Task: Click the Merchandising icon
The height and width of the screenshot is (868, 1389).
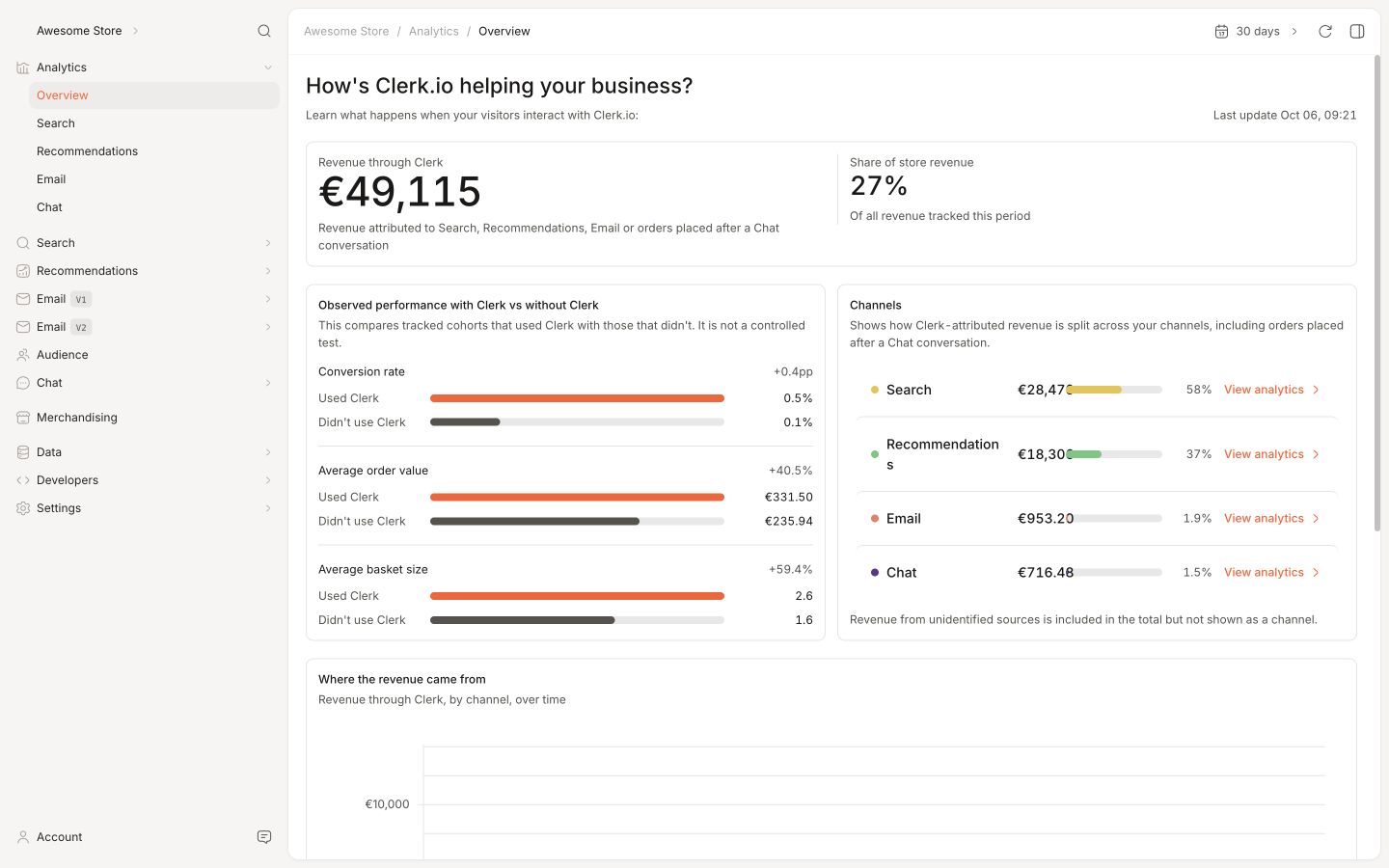Action: [x=23, y=418]
